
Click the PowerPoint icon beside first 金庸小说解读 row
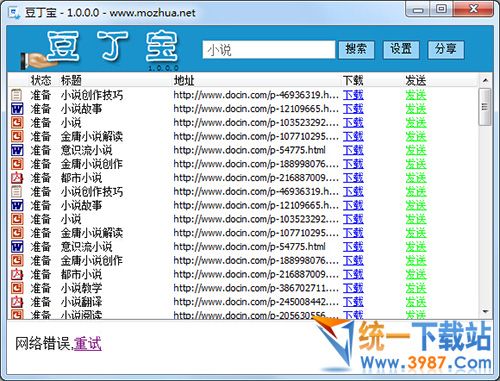[x=17, y=136]
